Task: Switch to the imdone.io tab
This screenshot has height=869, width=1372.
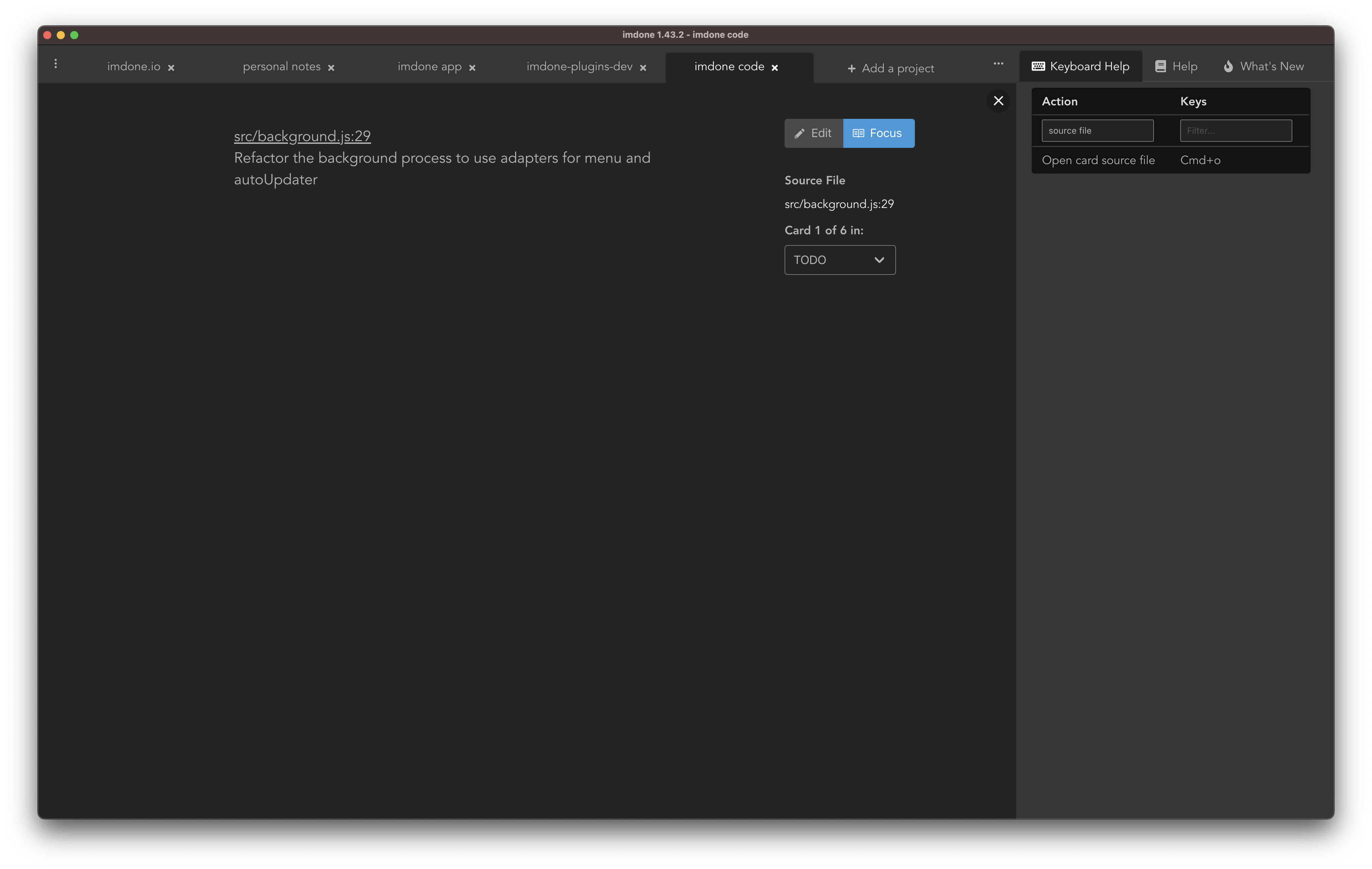Action: click(x=134, y=67)
